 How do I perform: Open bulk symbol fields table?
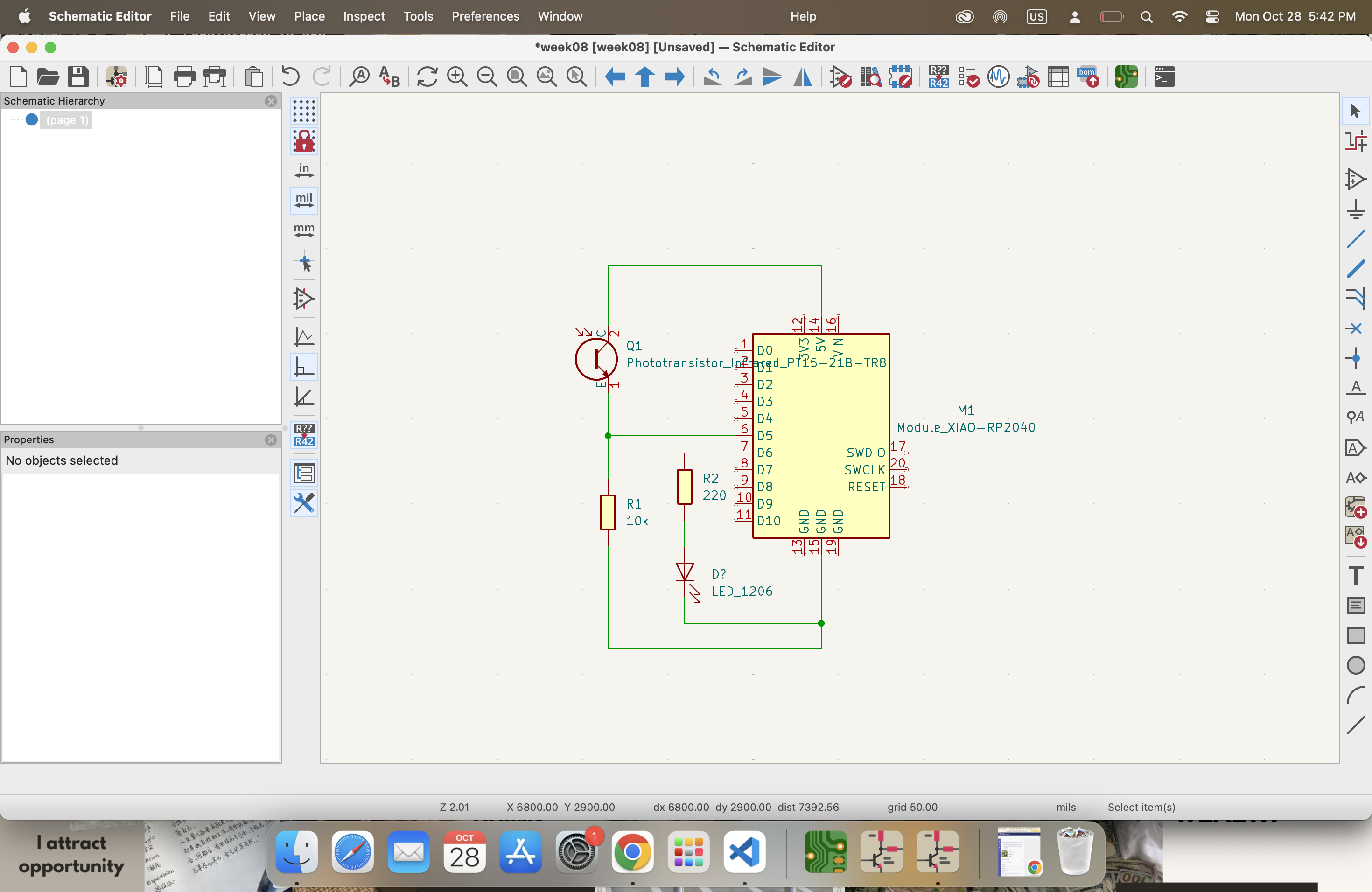1058,77
